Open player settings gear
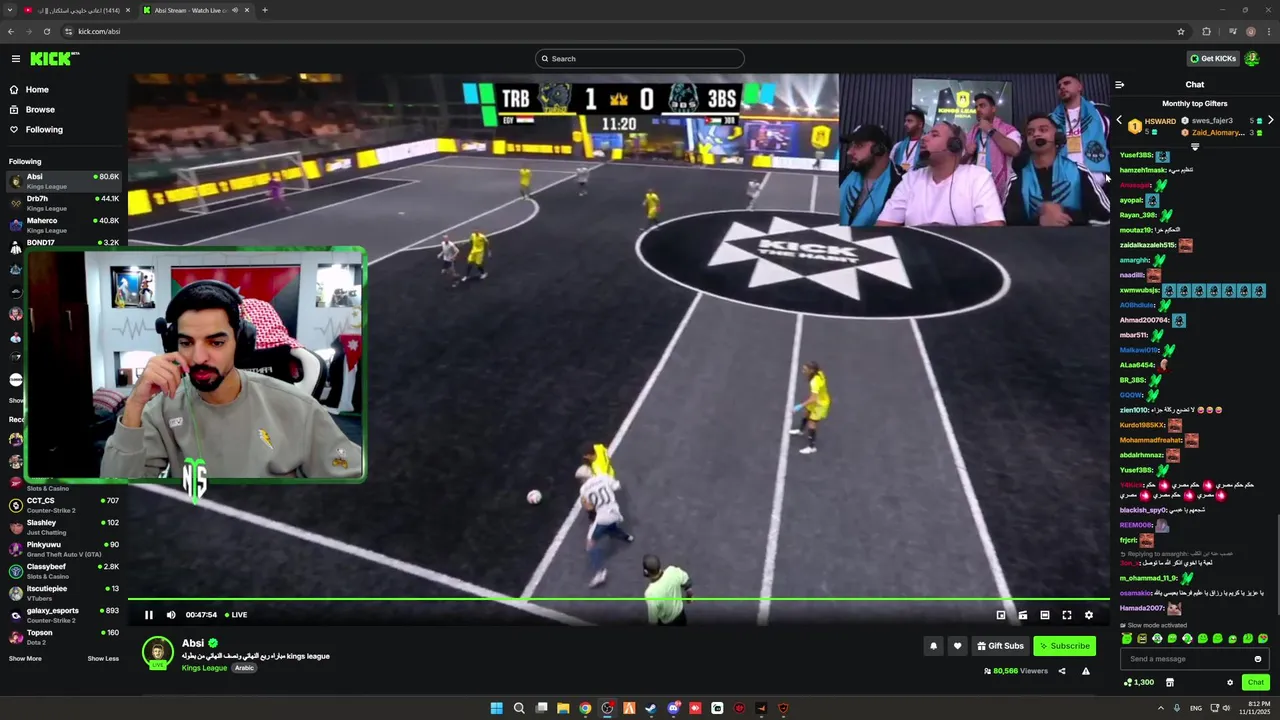 click(1089, 615)
